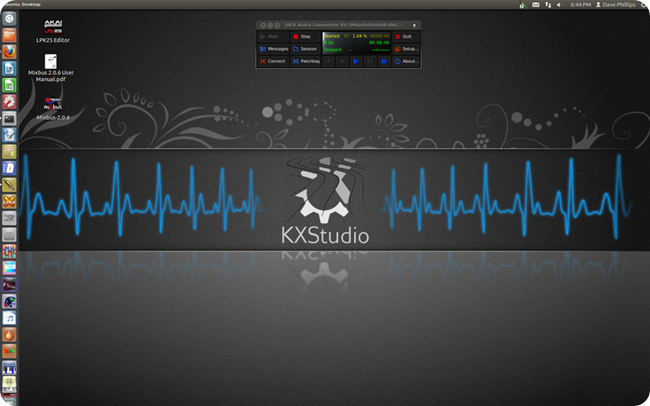The width and height of the screenshot is (650, 406).
Task: Rewind JACK transport to start
Action: click(328, 61)
